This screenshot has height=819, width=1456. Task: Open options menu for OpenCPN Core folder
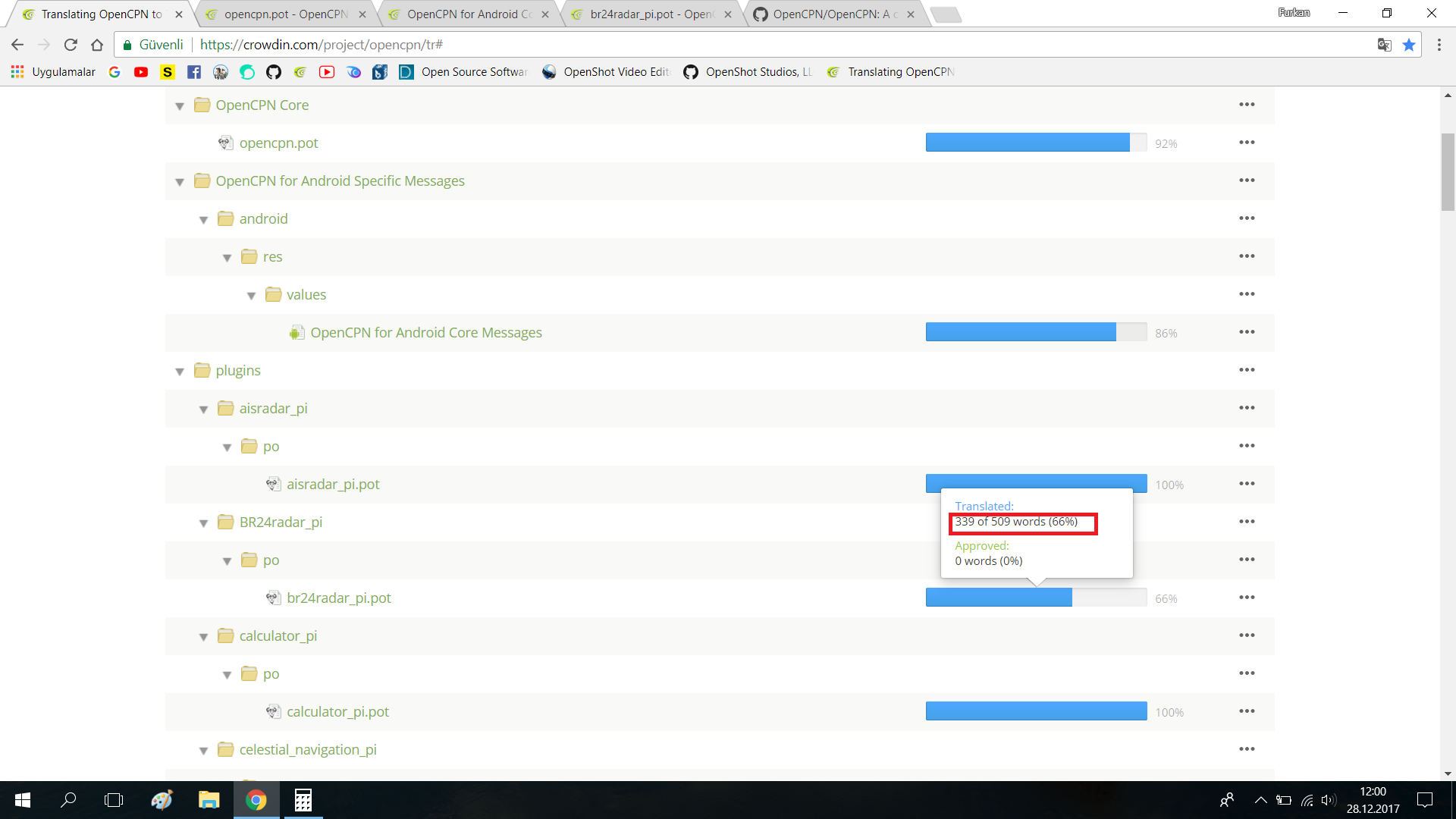click(x=1247, y=105)
